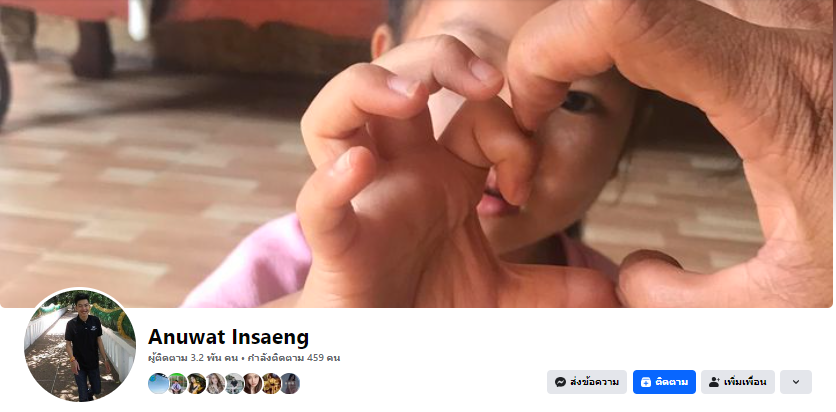Click the follow icon inside ติดตาม button
The height and width of the screenshot is (412, 836).
tap(646, 382)
